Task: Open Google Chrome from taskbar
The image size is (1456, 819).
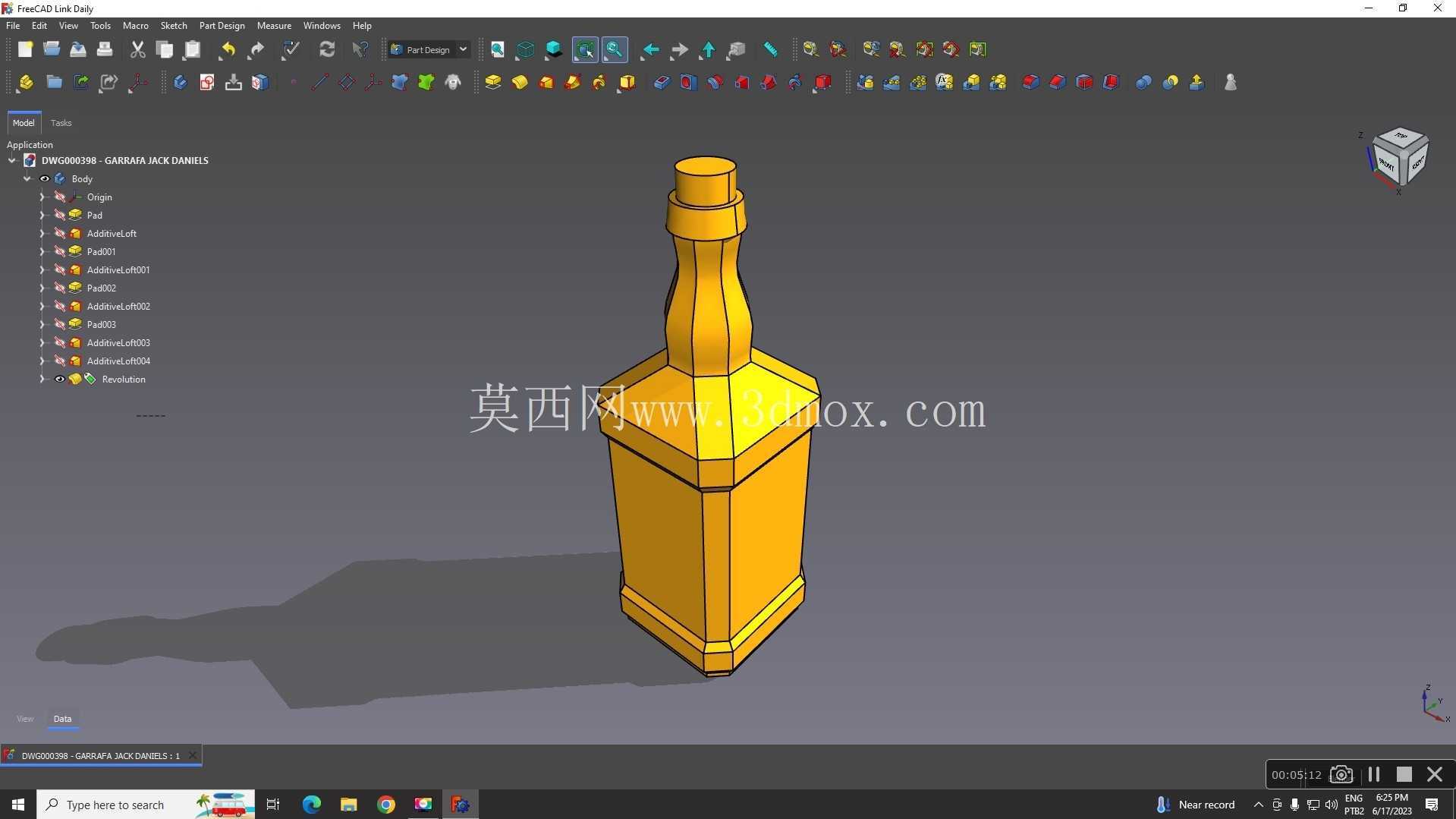Action: pos(386,805)
